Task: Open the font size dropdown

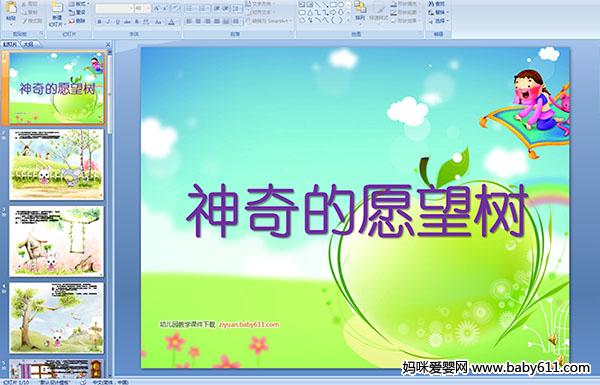Action: point(143,8)
